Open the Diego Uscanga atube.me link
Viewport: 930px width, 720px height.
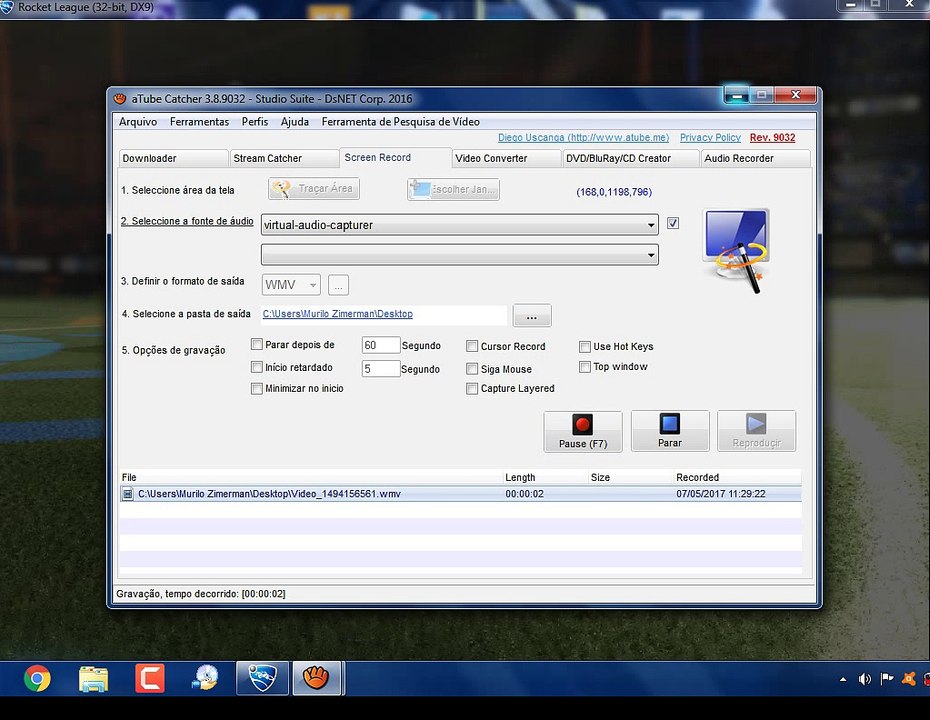[x=584, y=138]
